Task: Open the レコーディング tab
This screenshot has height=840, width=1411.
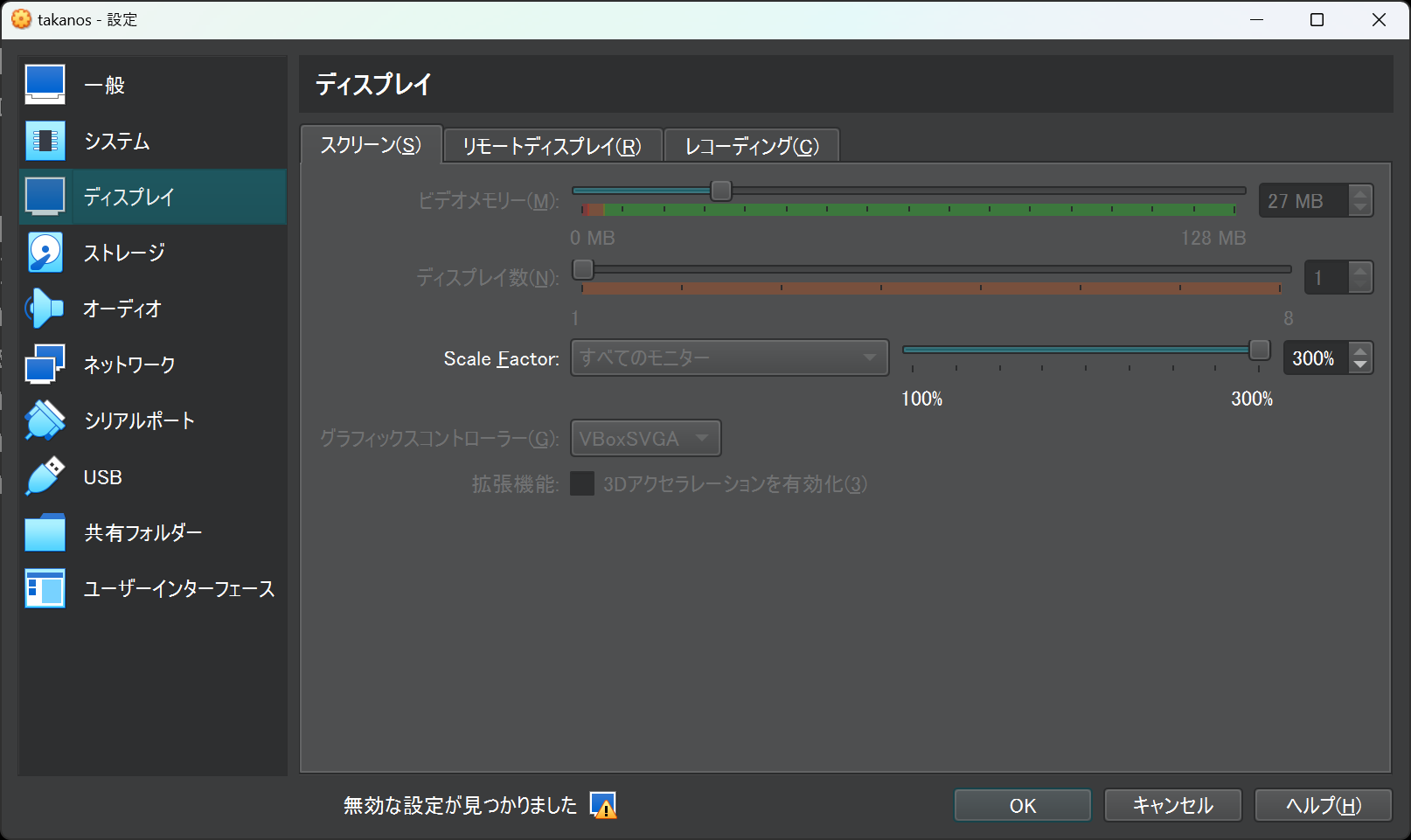Action: coord(750,145)
